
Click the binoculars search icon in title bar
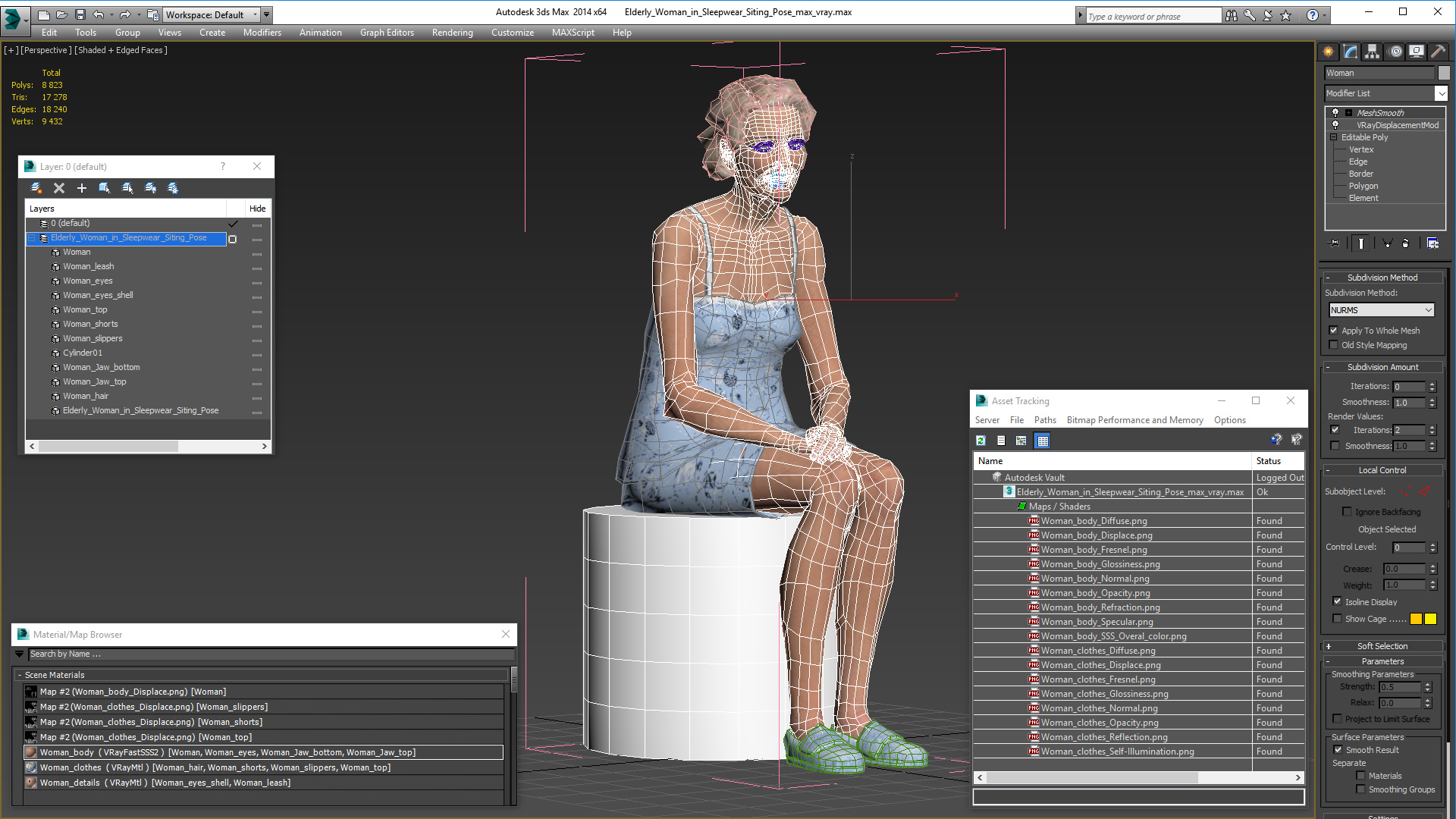pyautogui.click(x=1232, y=15)
